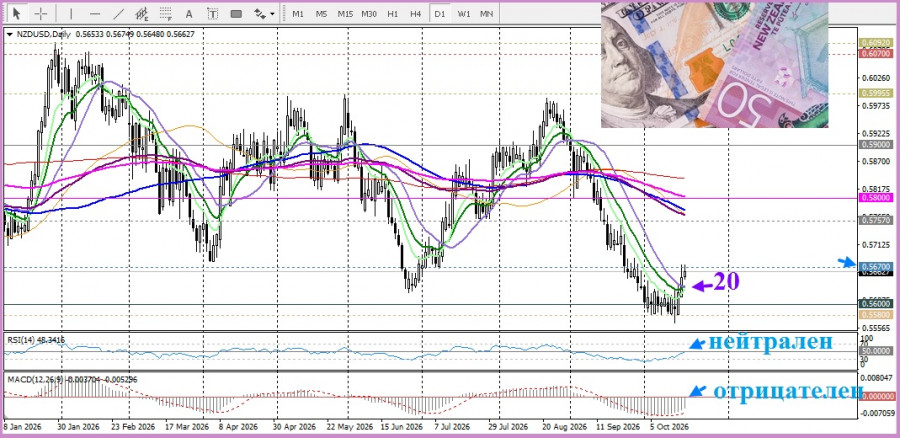Click the 0.59000 price level label
900x438 pixels.
[x=875, y=145]
